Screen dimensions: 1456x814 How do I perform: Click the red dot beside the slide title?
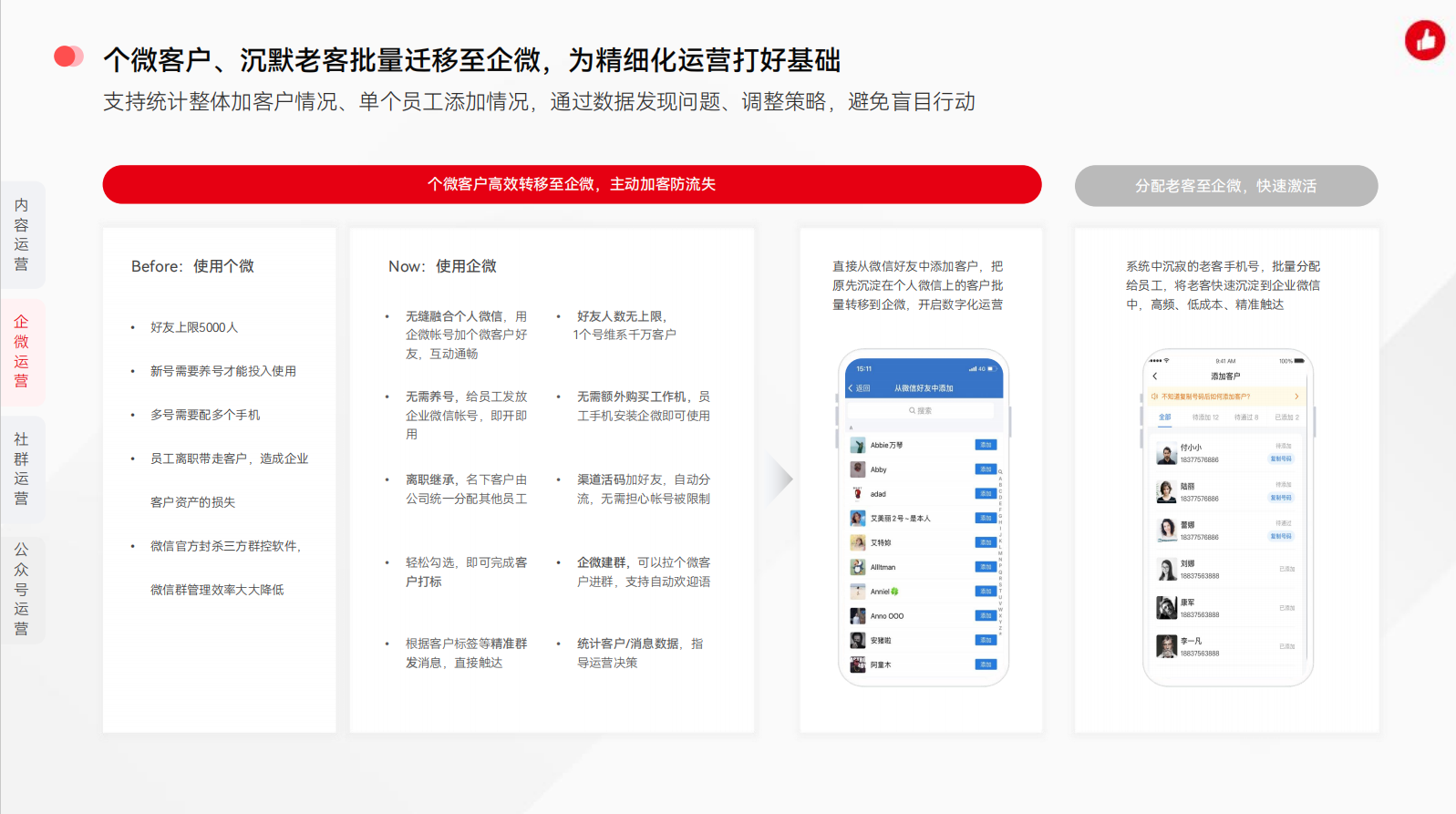66,57
